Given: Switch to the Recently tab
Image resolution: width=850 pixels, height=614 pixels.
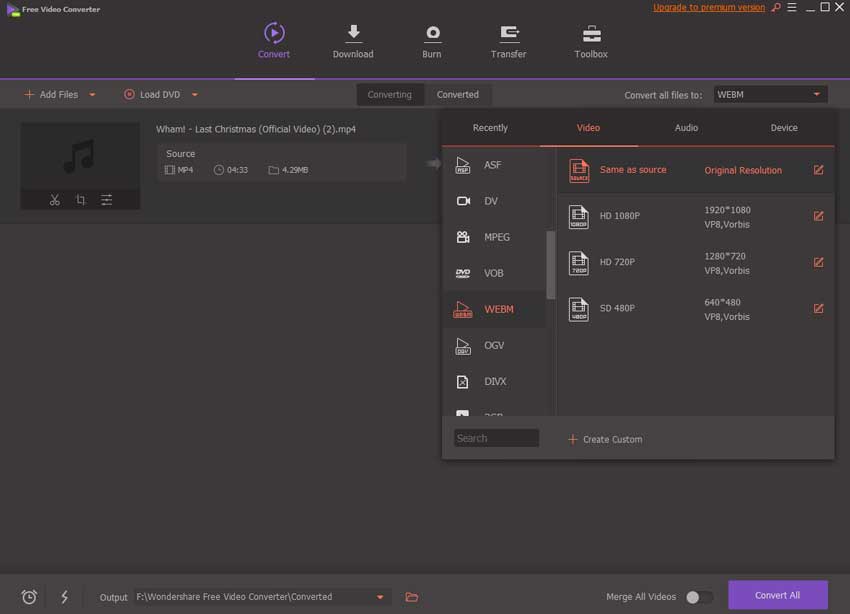Looking at the screenshot, I should point(490,128).
